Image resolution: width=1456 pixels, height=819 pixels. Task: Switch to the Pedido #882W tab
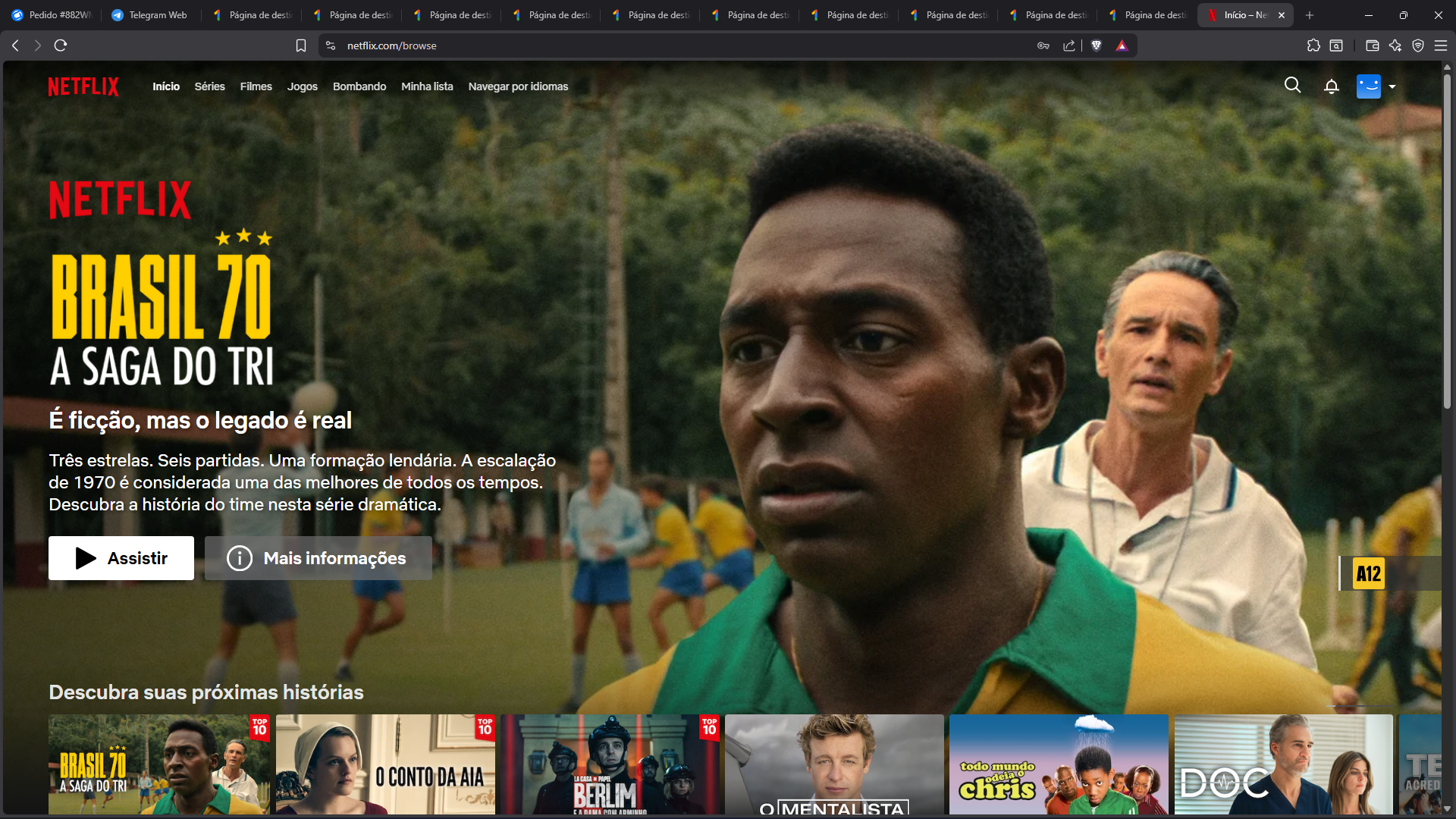pyautogui.click(x=52, y=15)
